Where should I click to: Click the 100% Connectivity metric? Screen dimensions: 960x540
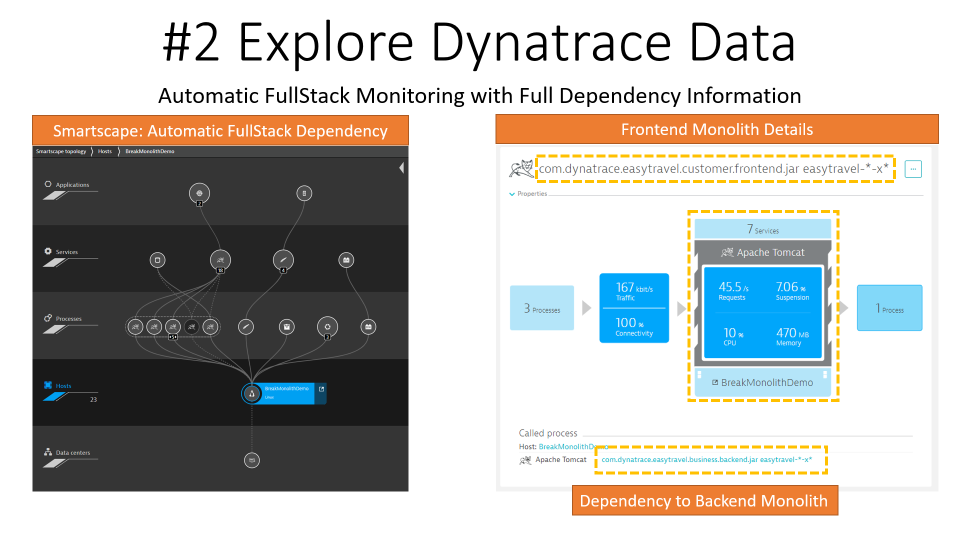coord(634,326)
